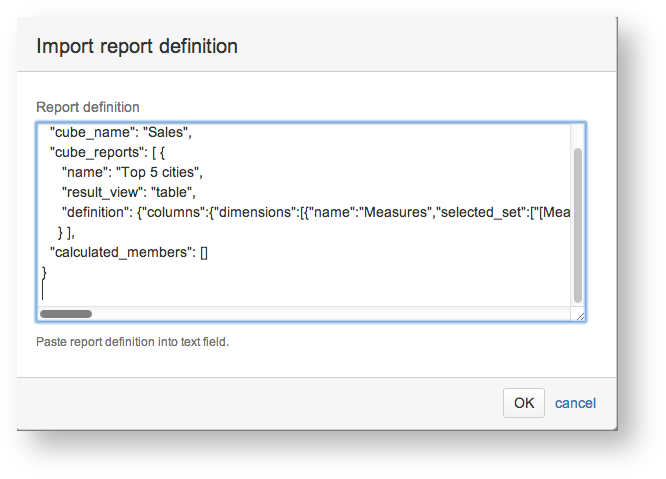This screenshot has width=666, height=479.
Task: Click the vertical scrollbar thumb in textarea
Action: pos(578,225)
